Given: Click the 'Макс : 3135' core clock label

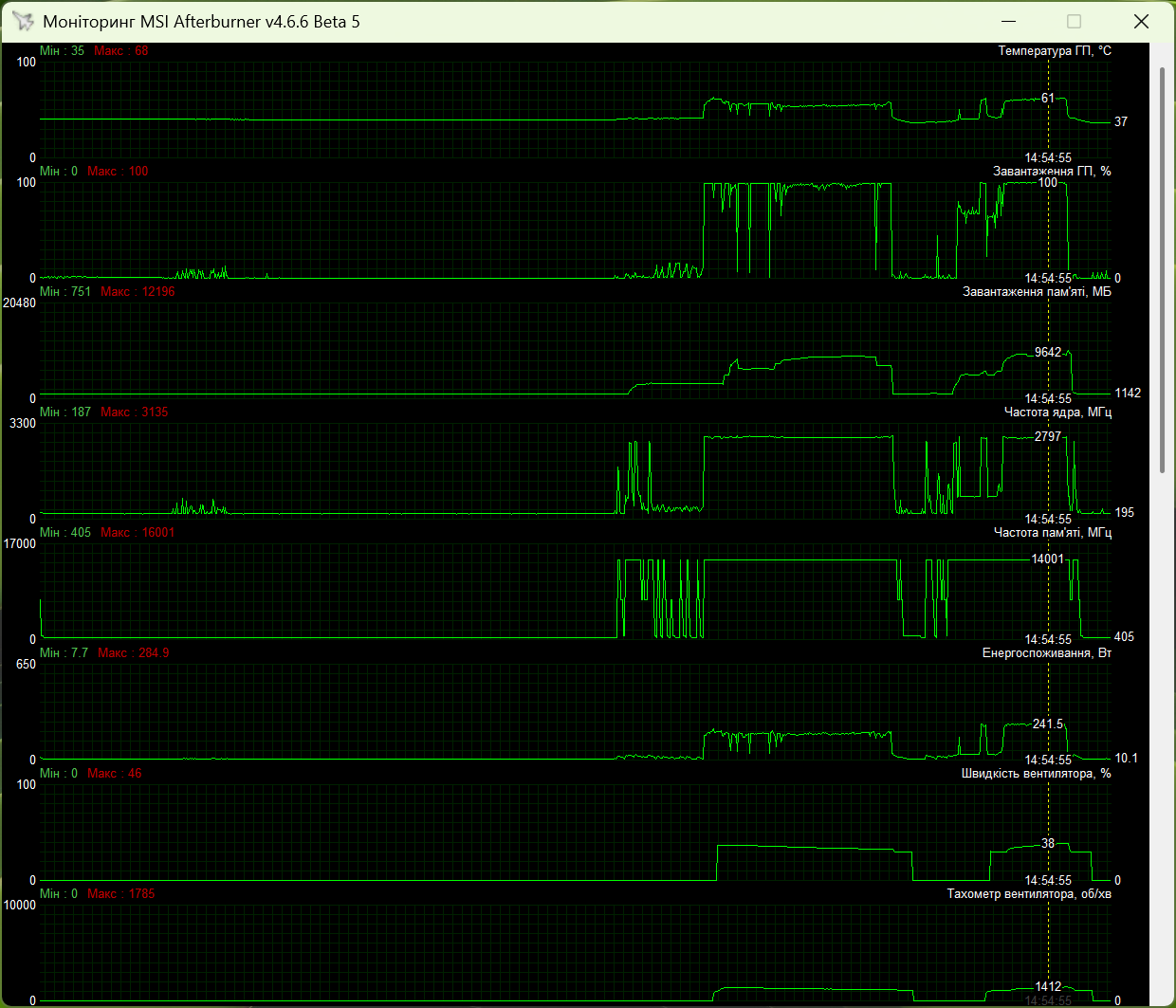Looking at the screenshot, I should (135, 412).
